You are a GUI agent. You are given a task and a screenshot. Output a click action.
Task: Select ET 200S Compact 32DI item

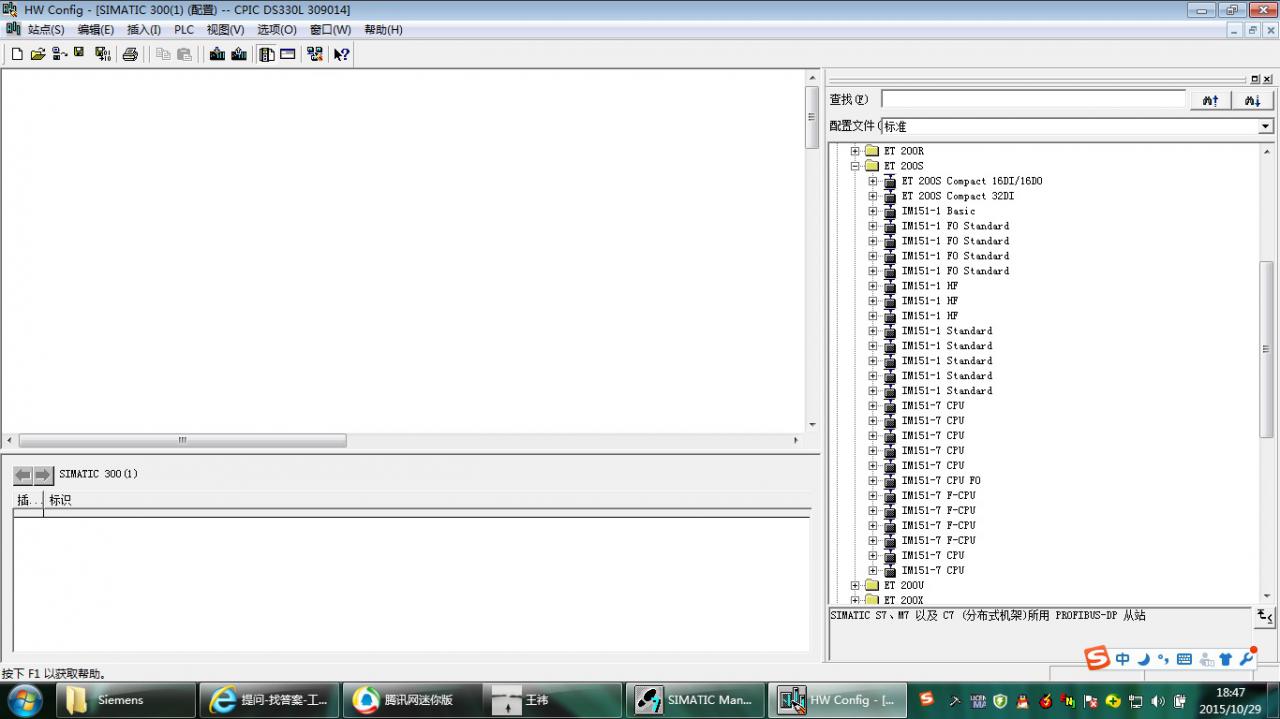958,196
